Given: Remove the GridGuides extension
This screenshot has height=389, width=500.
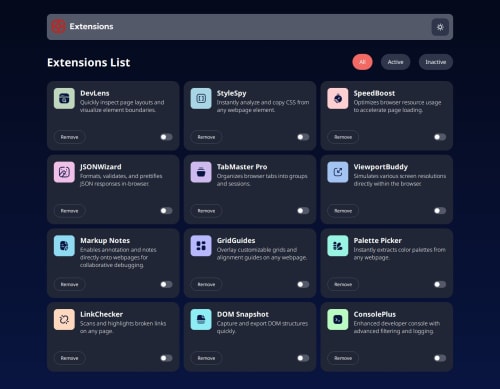Looking at the screenshot, I should tap(206, 284).
